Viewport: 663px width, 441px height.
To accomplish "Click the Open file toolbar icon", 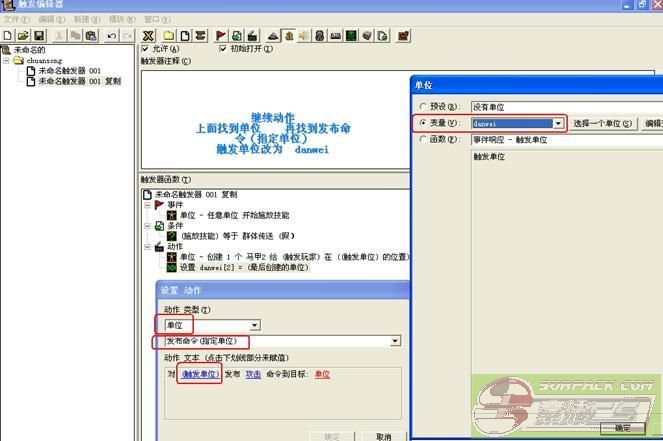I will 22,35.
